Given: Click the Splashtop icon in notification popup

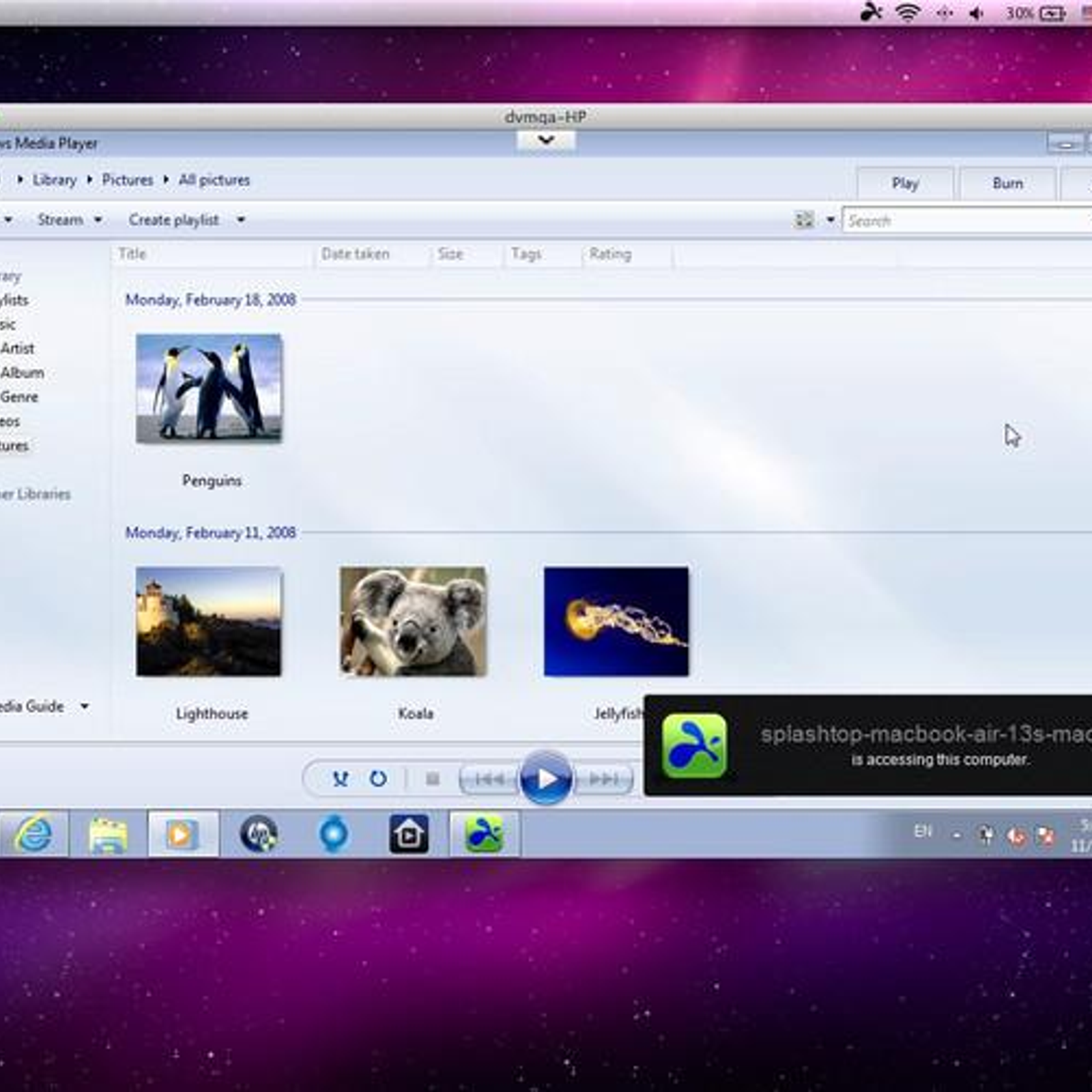Looking at the screenshot, I should pos(694,746).
